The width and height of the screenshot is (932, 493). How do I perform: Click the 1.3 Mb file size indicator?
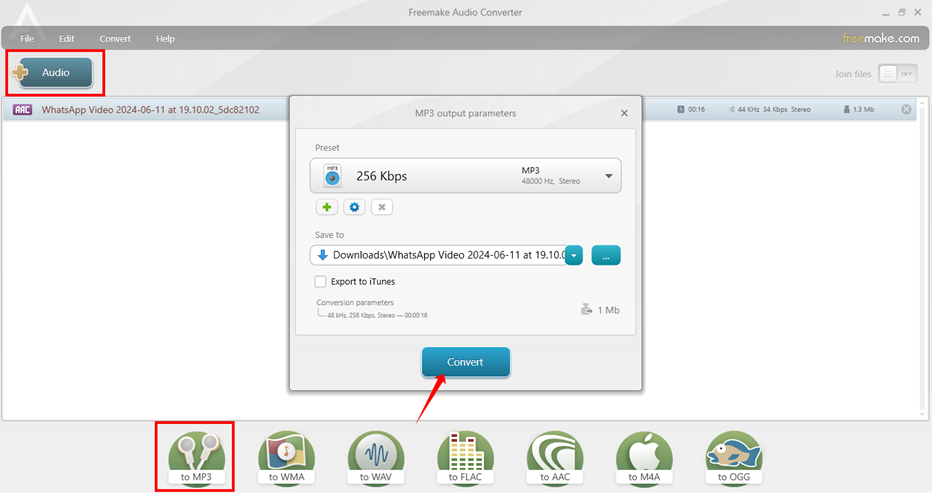[x=859, y=109]
